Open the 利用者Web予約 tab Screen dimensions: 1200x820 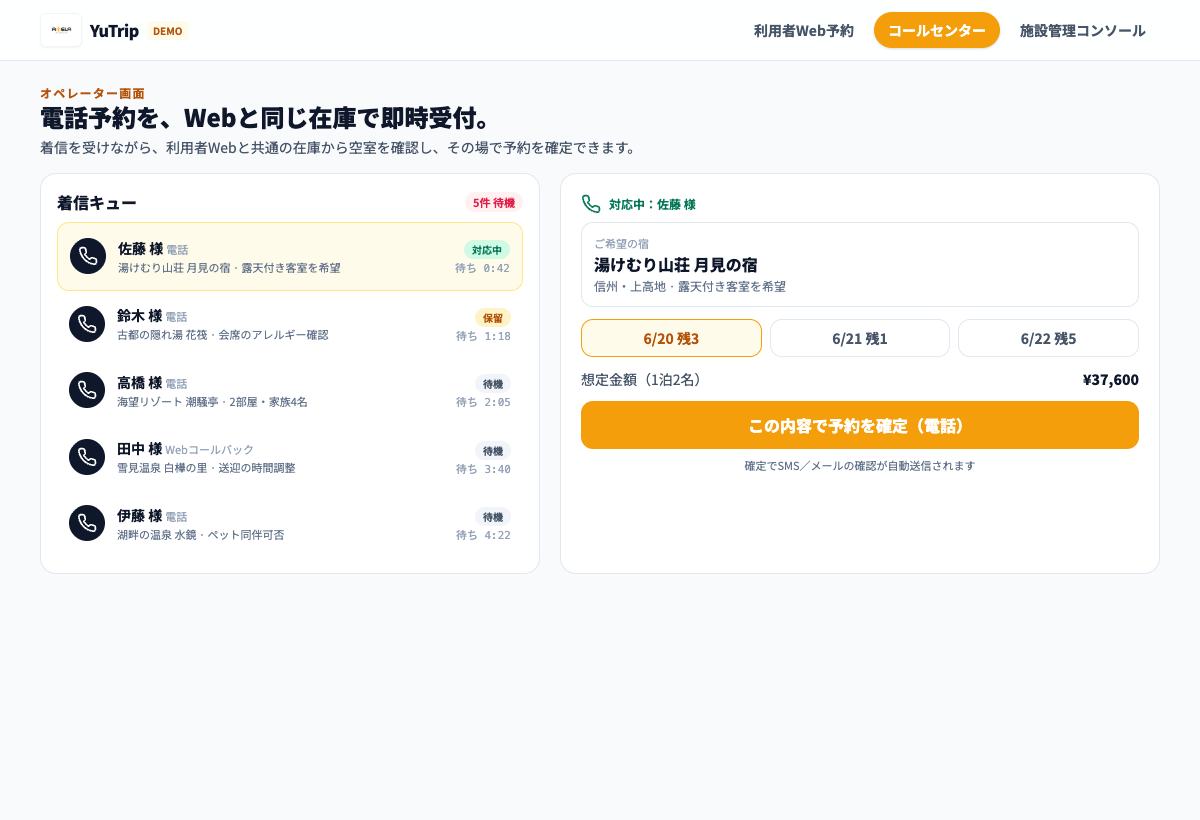pyautogui.click(x=804, y=30)
